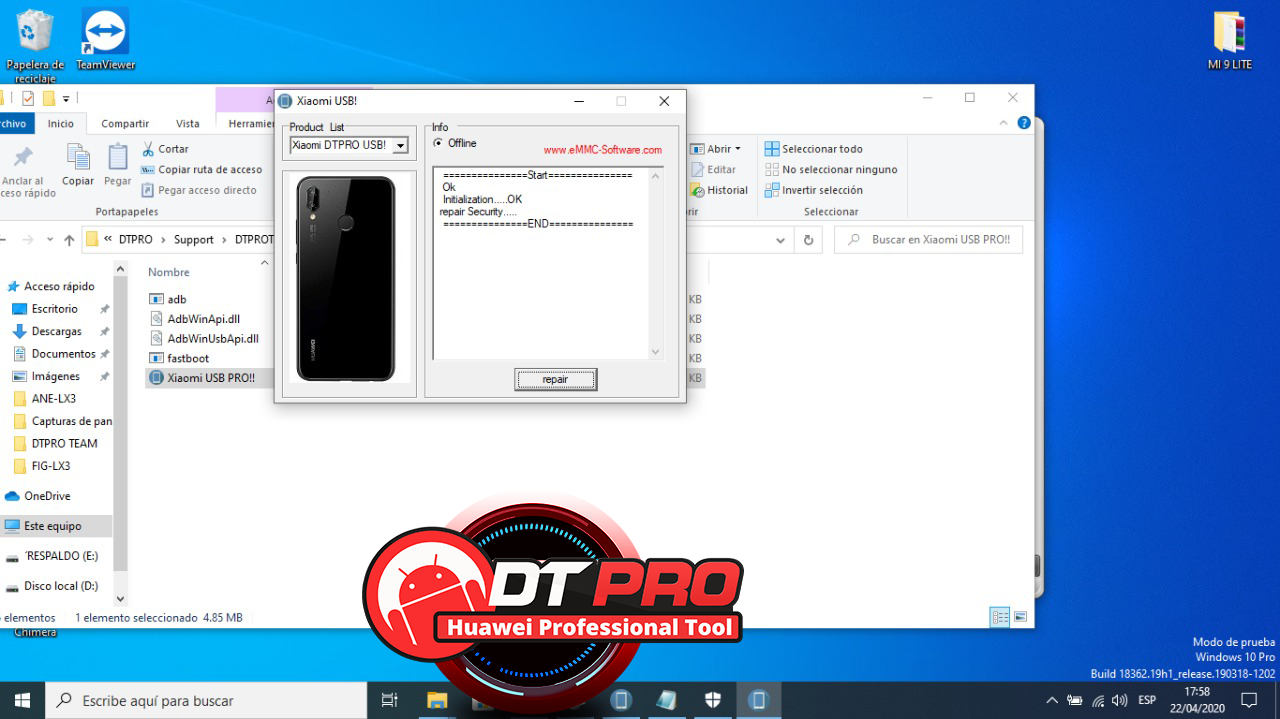Click Editar in the Explorer ribbon

tap(713, 170)
